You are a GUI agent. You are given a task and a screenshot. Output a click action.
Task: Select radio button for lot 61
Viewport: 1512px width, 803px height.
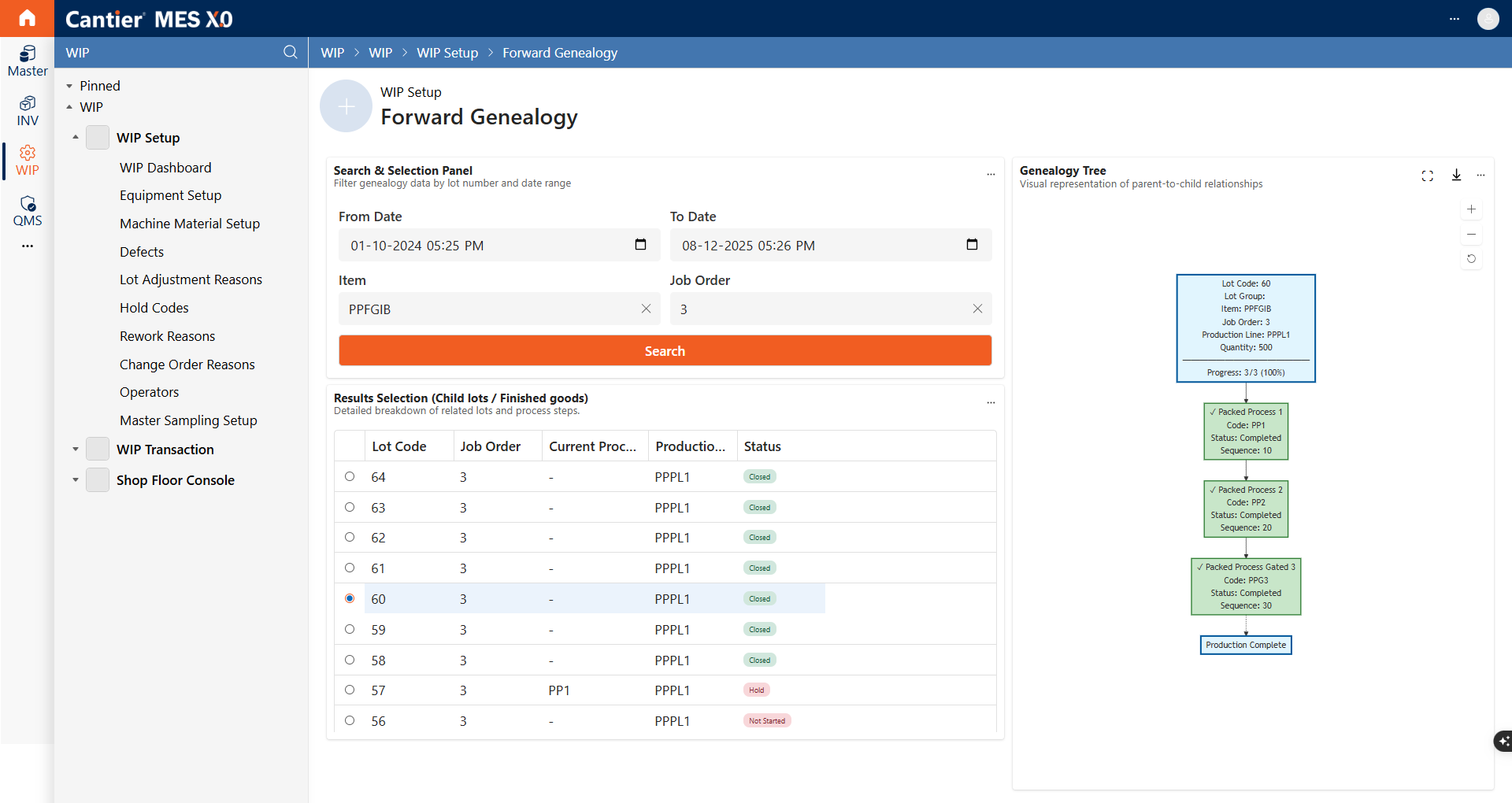pos(350,568)
